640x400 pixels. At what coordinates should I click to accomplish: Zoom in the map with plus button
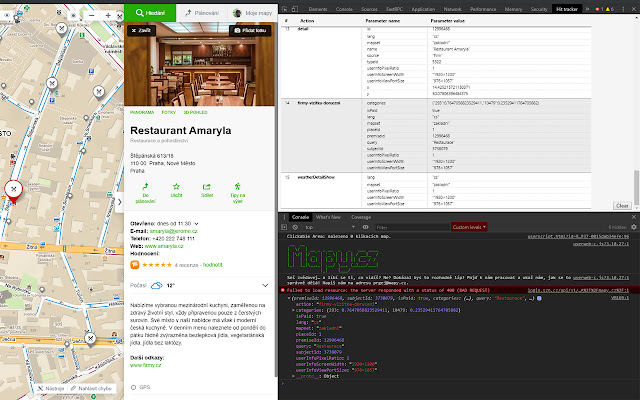[108, 16]
